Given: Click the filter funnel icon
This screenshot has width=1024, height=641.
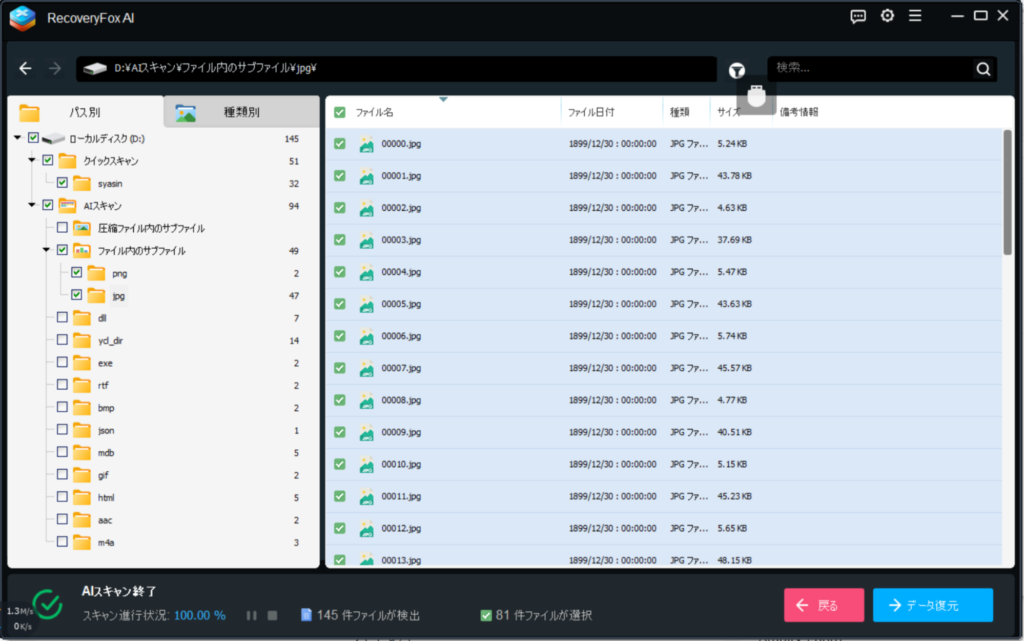Looking at the screenshot, I should (737, 70).
